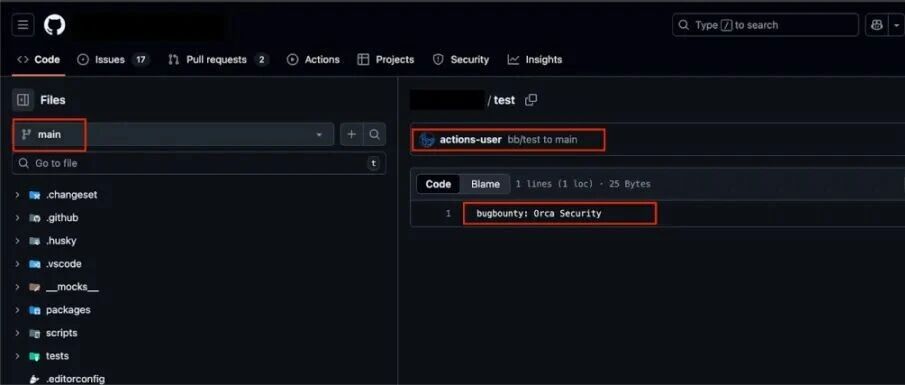Select the .changeset folder name
Screen dimensions: 905x385
[x=72, y=195]
